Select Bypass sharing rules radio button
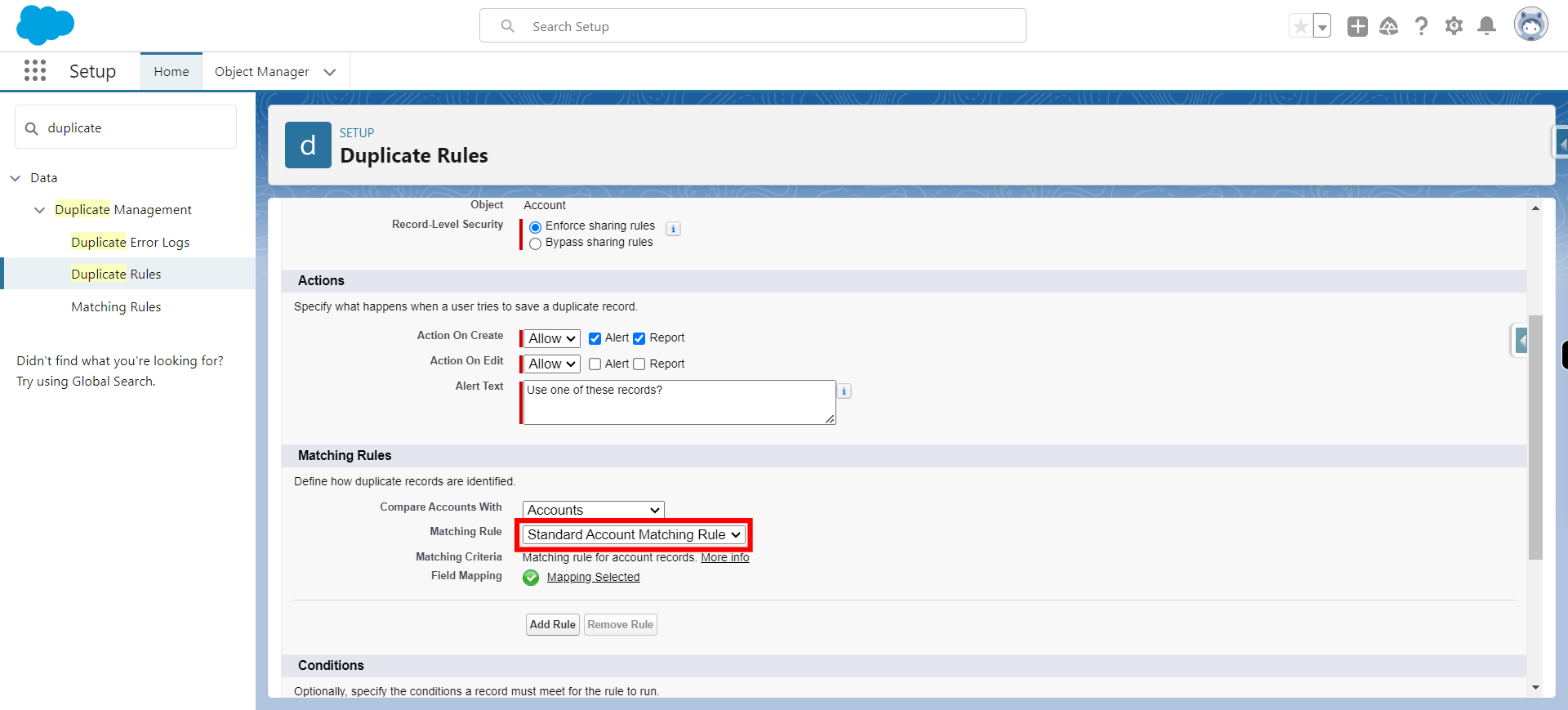This screenshot has width=1568, height=710. pos(536,243)
